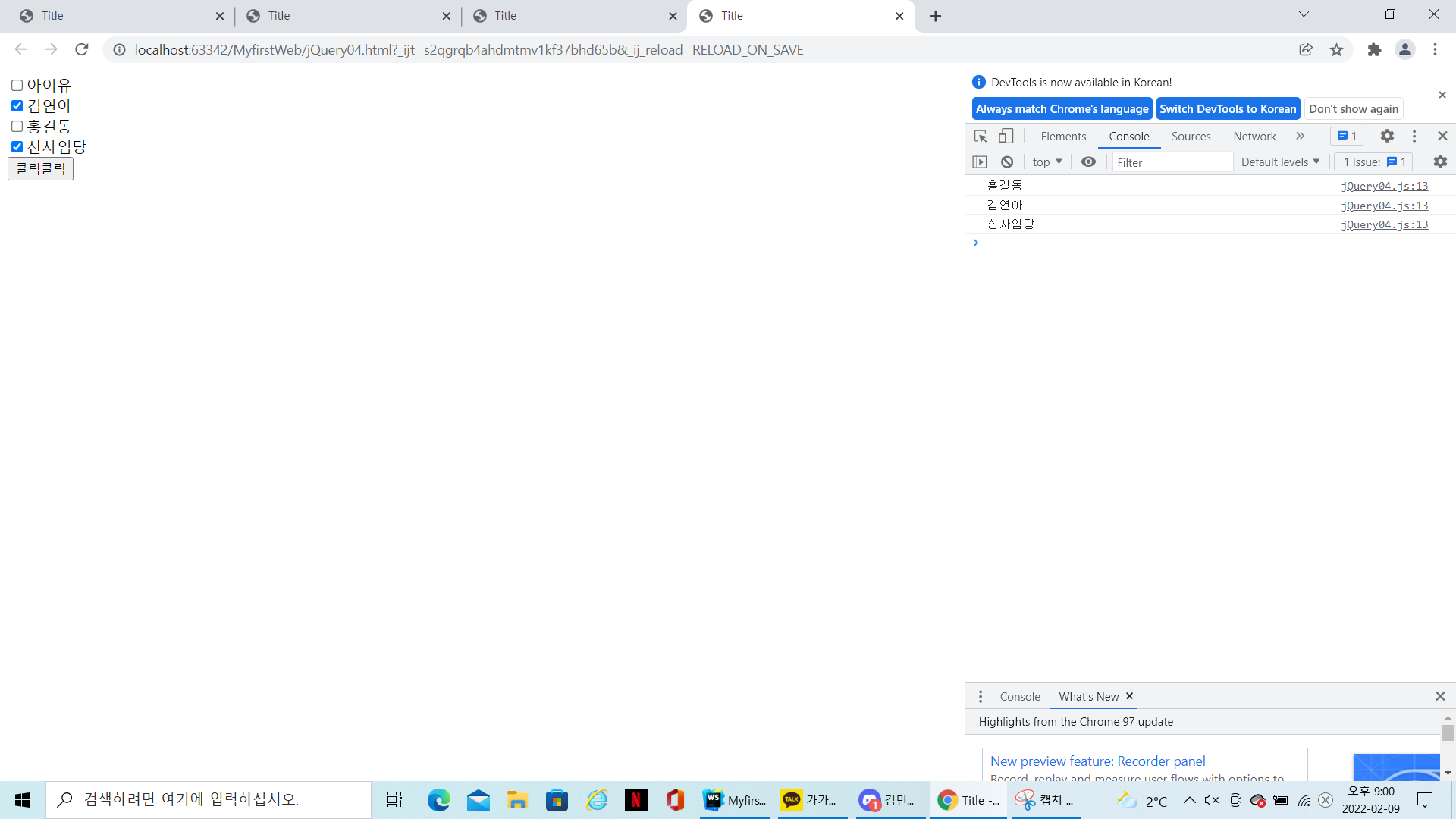Open DevTools settings gear icon
The image size is (1456, 819).
1387,136
